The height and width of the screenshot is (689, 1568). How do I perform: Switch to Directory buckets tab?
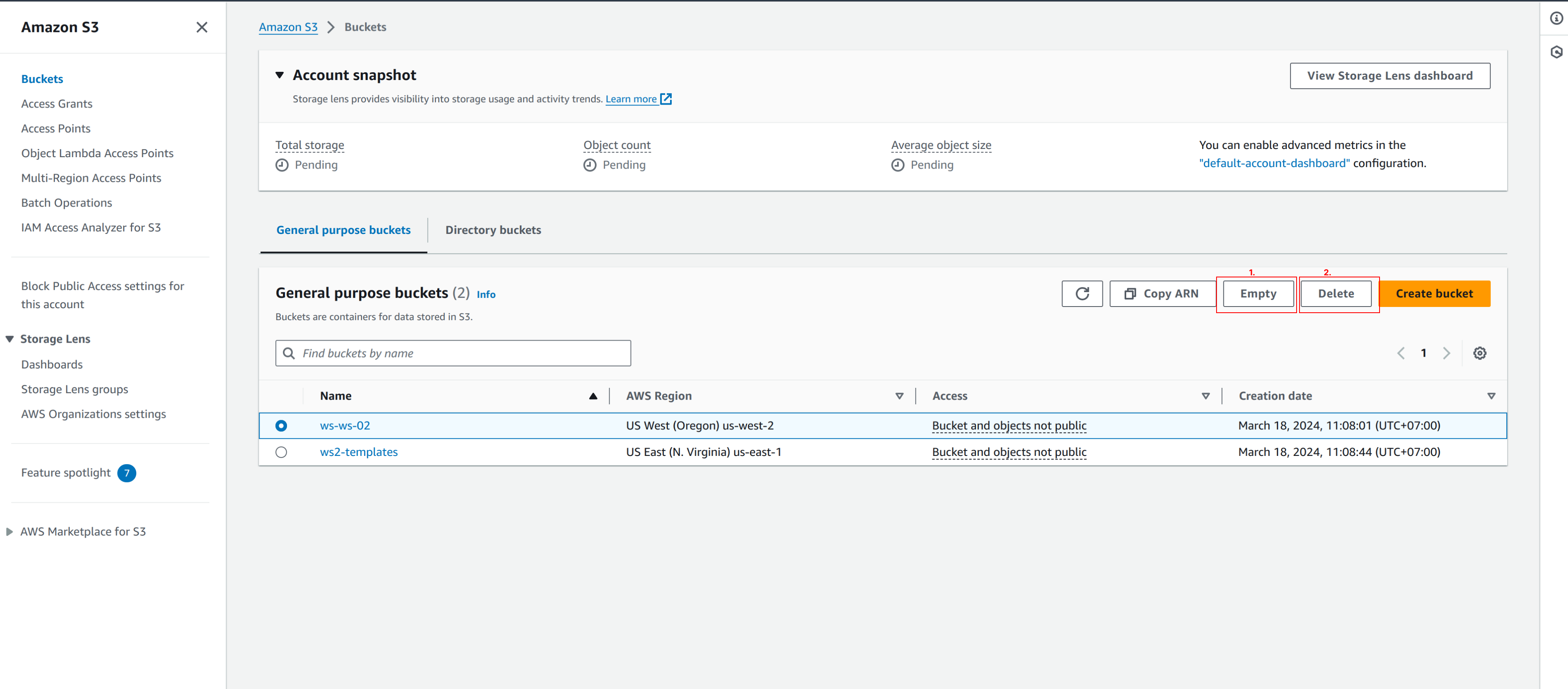coord(492,230)
